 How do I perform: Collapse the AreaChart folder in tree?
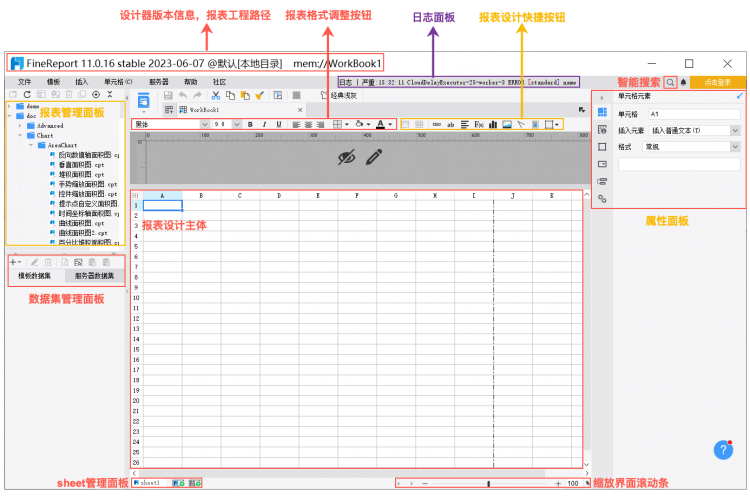point(31,145)
